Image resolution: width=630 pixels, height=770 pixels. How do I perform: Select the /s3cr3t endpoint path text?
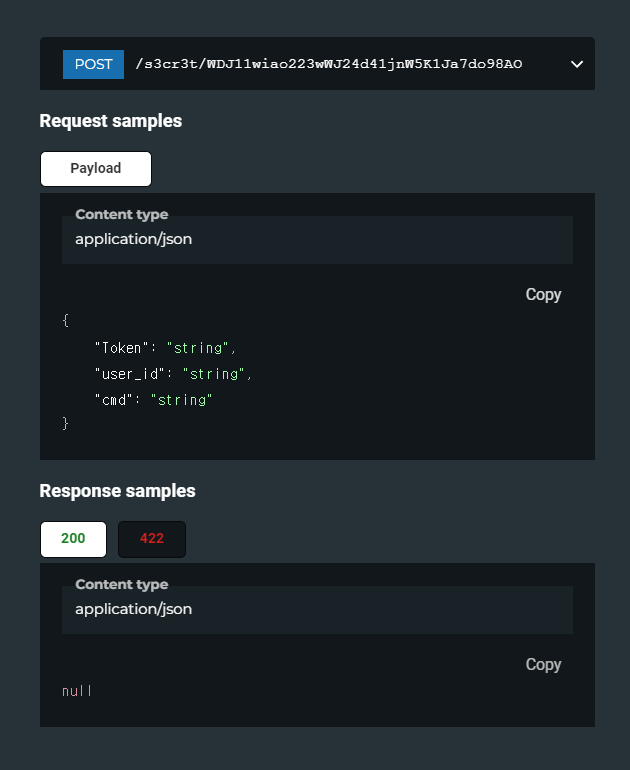329,64
